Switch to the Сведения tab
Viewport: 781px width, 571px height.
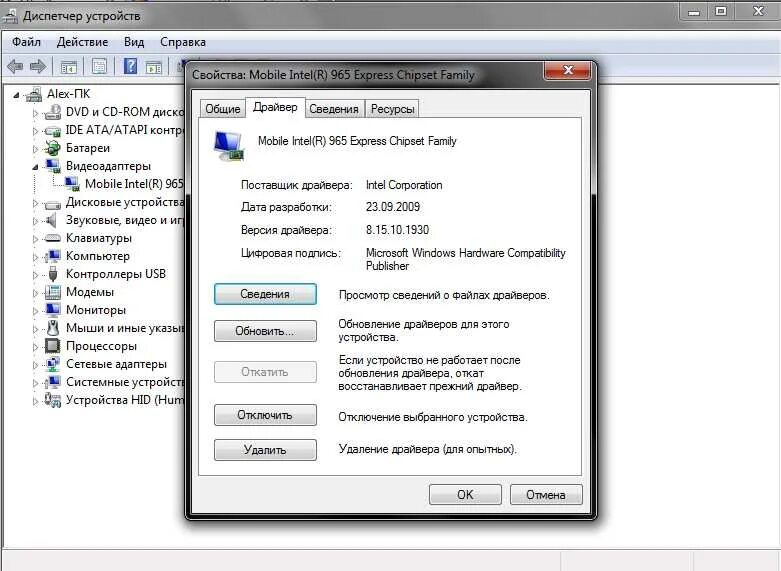(x=334, y=109)
